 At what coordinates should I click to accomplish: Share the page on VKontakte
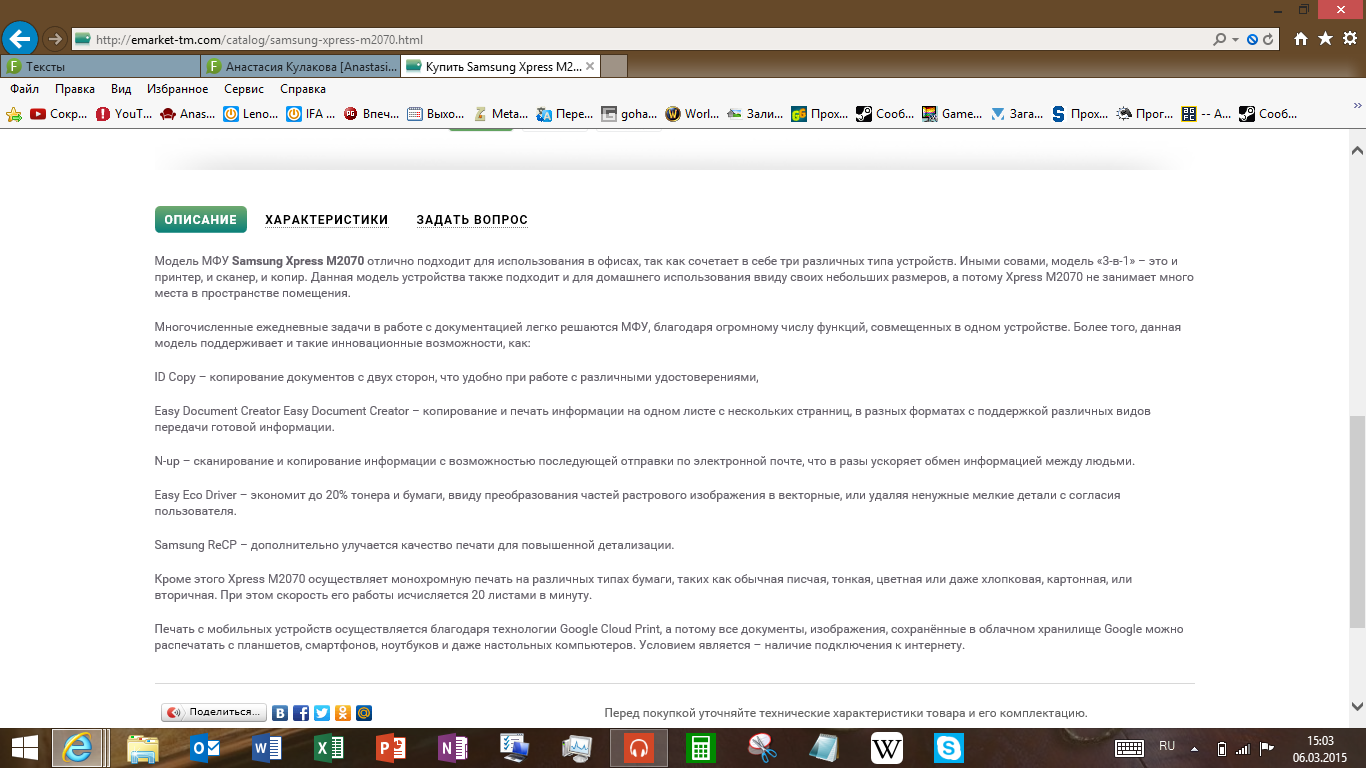click(281, 713)
